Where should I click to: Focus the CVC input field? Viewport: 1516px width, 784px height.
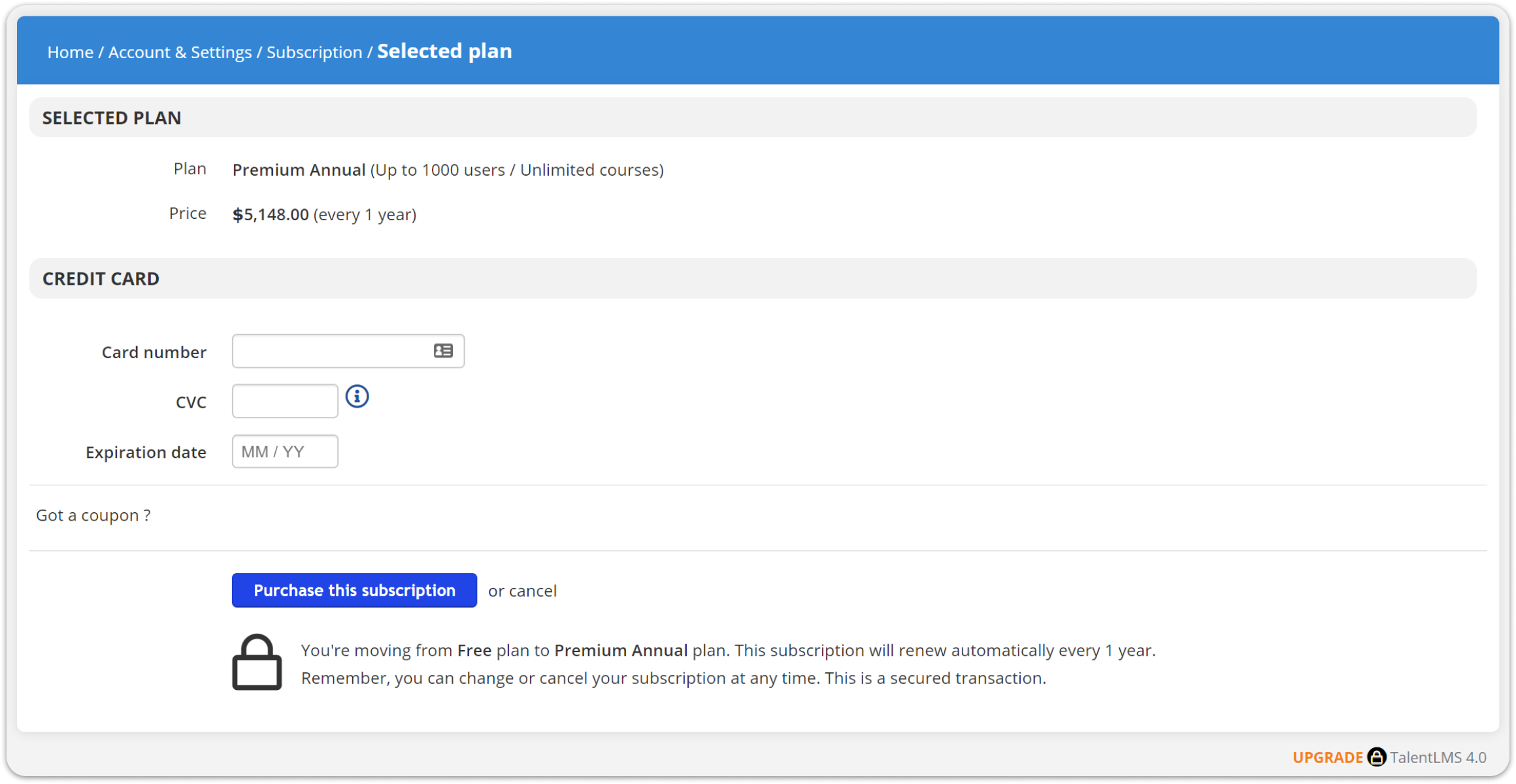point(285,400)
